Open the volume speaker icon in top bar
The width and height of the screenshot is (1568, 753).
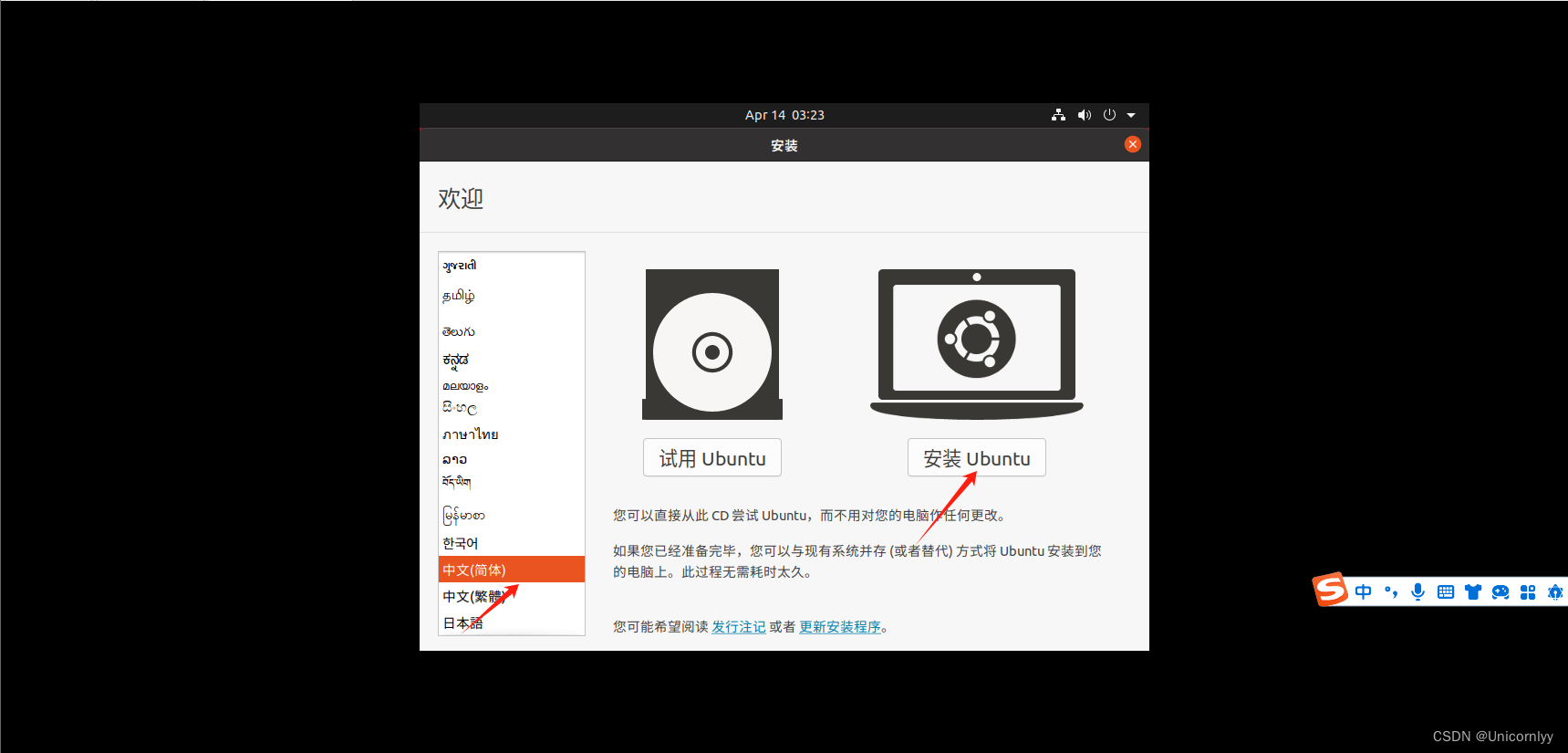click(x=1084, y=115)
